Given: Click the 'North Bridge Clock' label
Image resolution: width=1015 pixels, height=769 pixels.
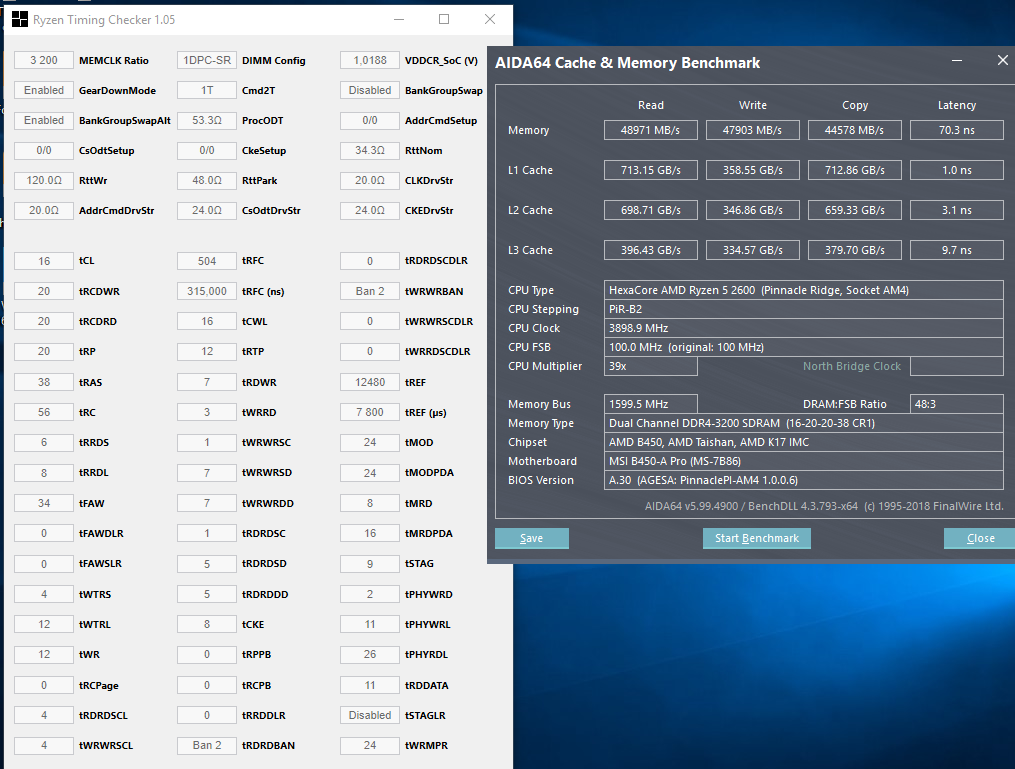Looking at the screenshot, I should (852, 366).
